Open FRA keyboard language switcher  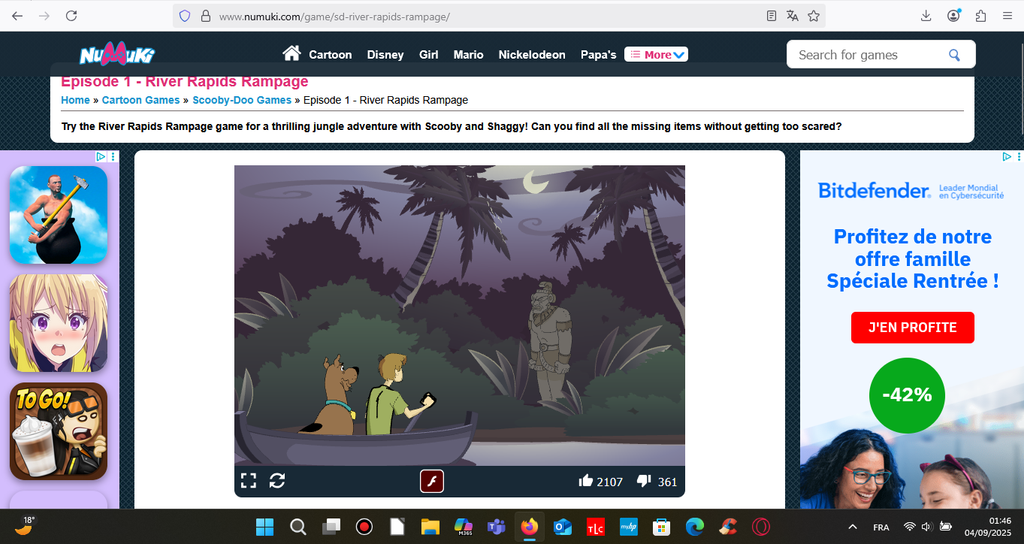click(x=881, y=527)
